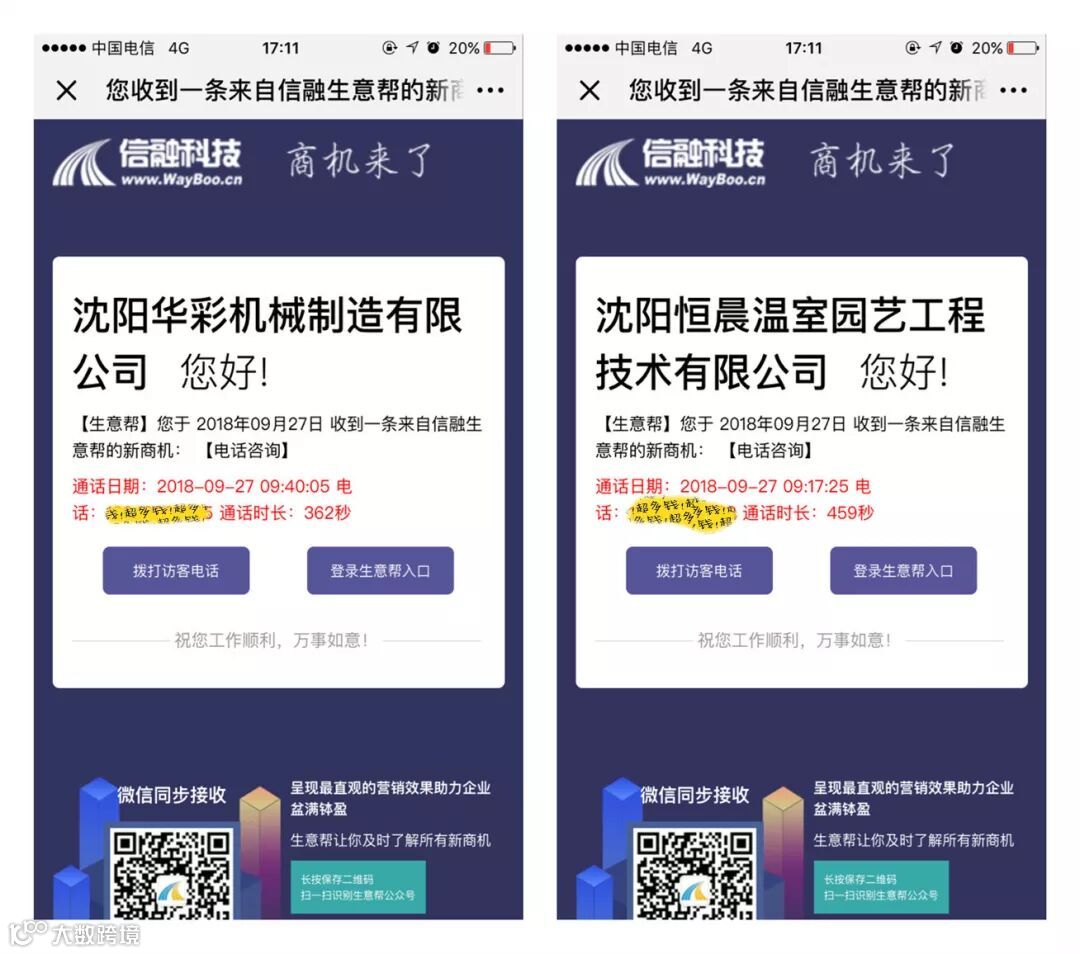This screenshot has height=954, width=1080.
Task: Click 登录生意帮入口 on the left card
Action: click(x=380, y=570)
